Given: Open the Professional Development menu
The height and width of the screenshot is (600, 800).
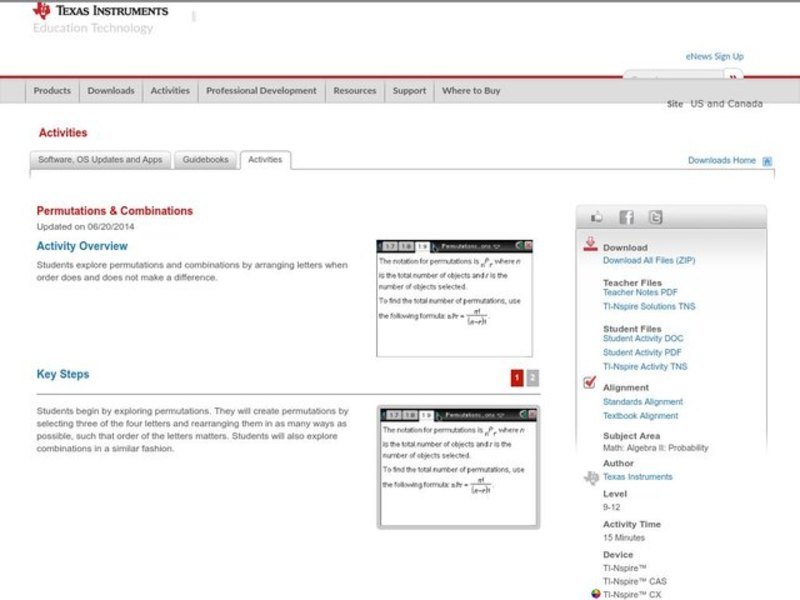Looking at the screenshot, I should (x=261, y=91).
